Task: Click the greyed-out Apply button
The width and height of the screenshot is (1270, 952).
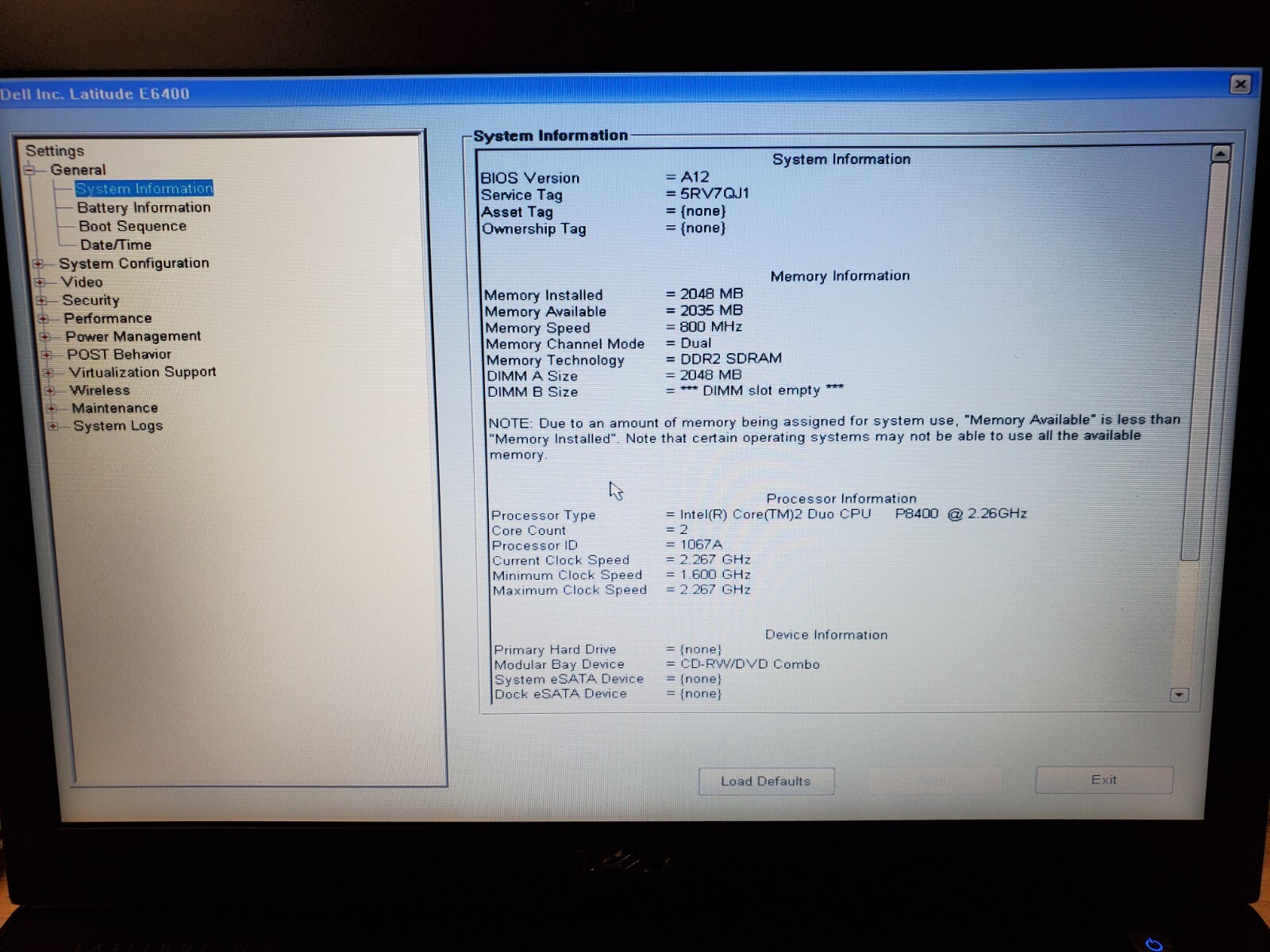Action: coord(935,781)
